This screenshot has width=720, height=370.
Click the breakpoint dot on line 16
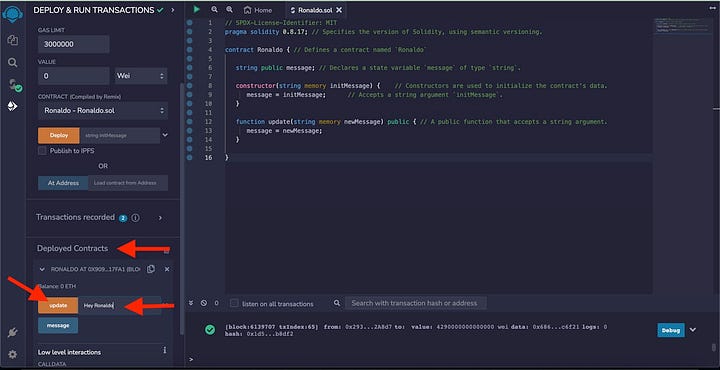189,157
